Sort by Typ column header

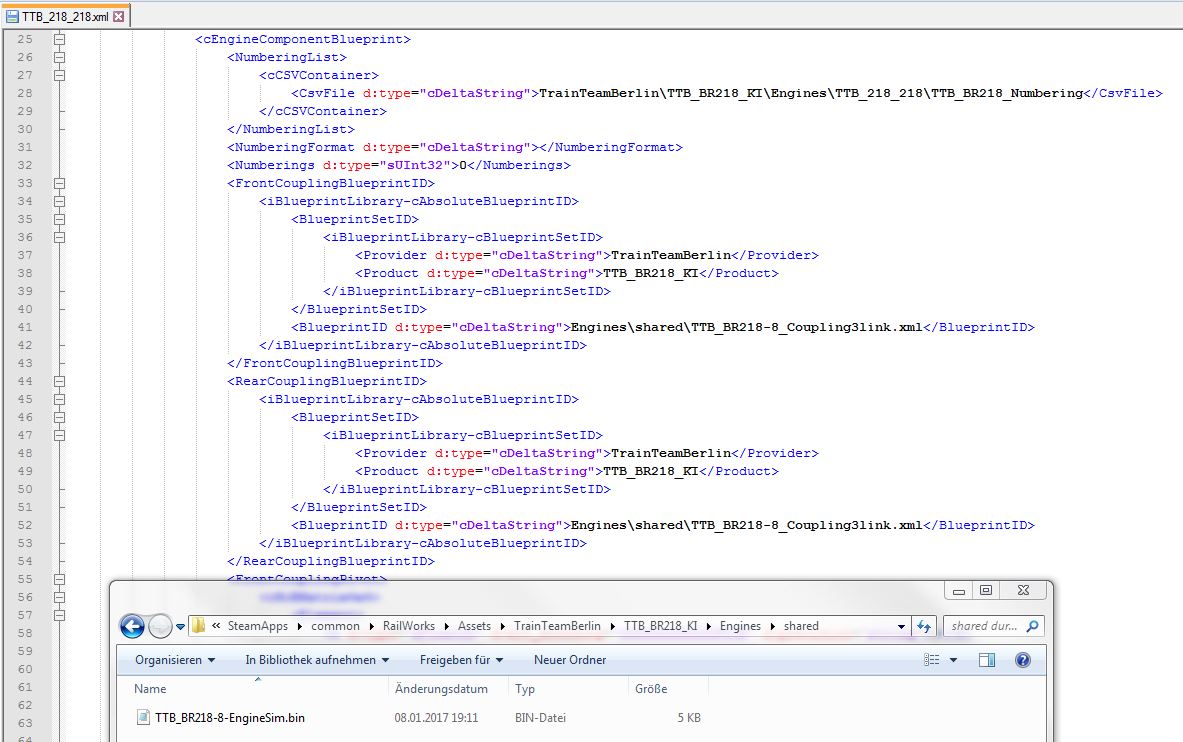pos(568,688)
